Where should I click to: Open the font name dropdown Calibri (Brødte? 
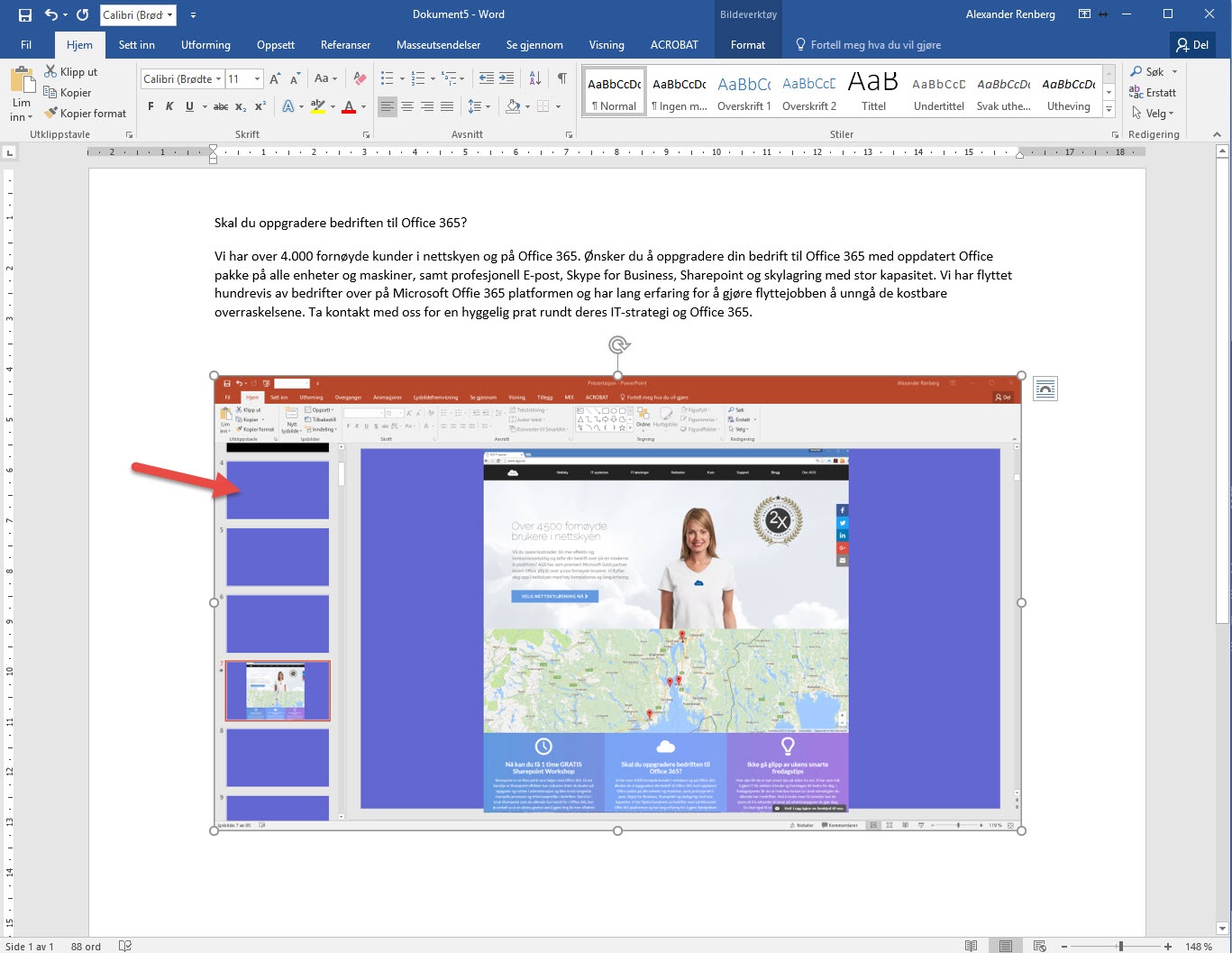point(217,78)
